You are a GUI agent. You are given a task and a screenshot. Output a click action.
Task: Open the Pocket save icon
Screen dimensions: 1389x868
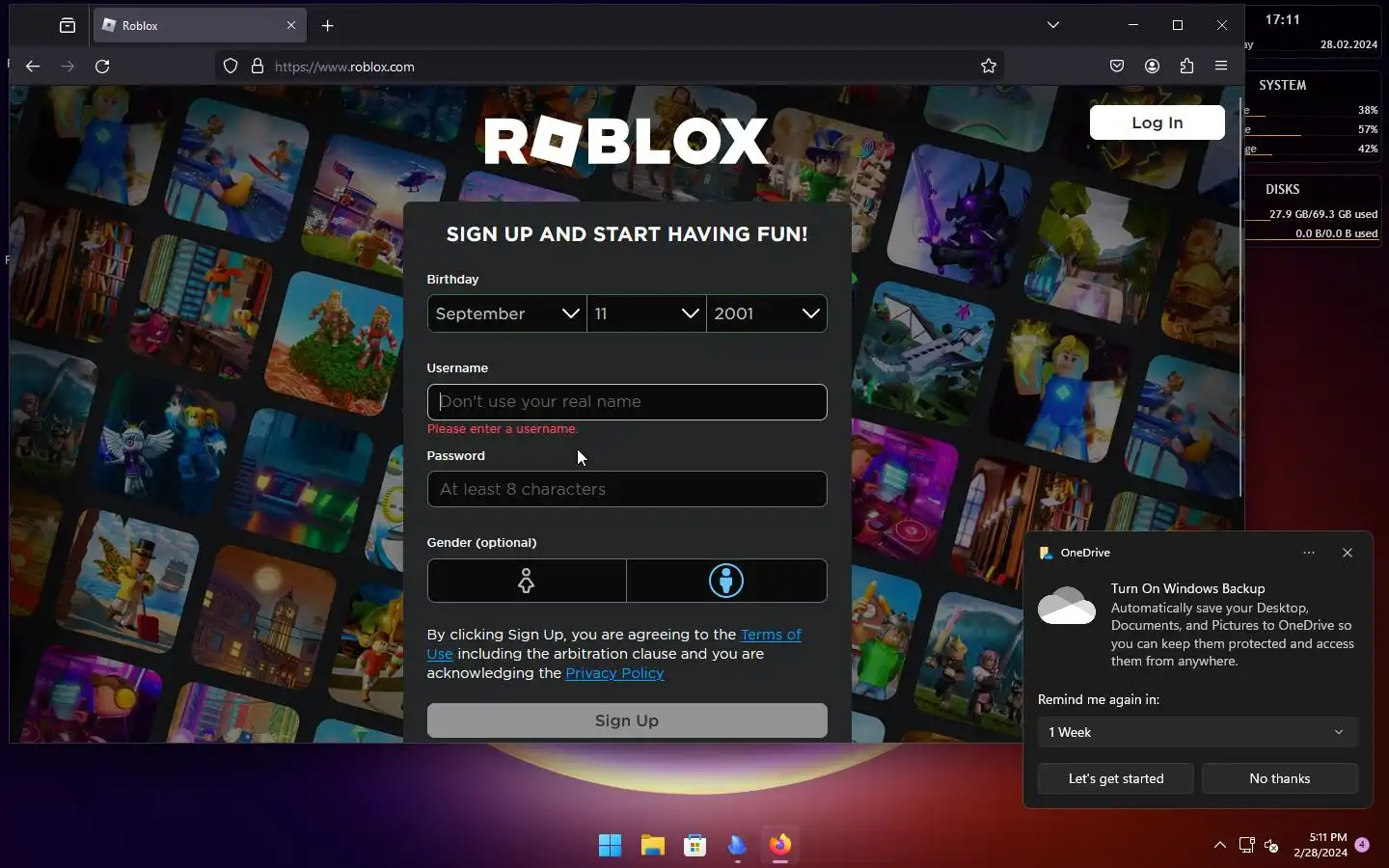pyautogui.click(x=1117, y=67)
